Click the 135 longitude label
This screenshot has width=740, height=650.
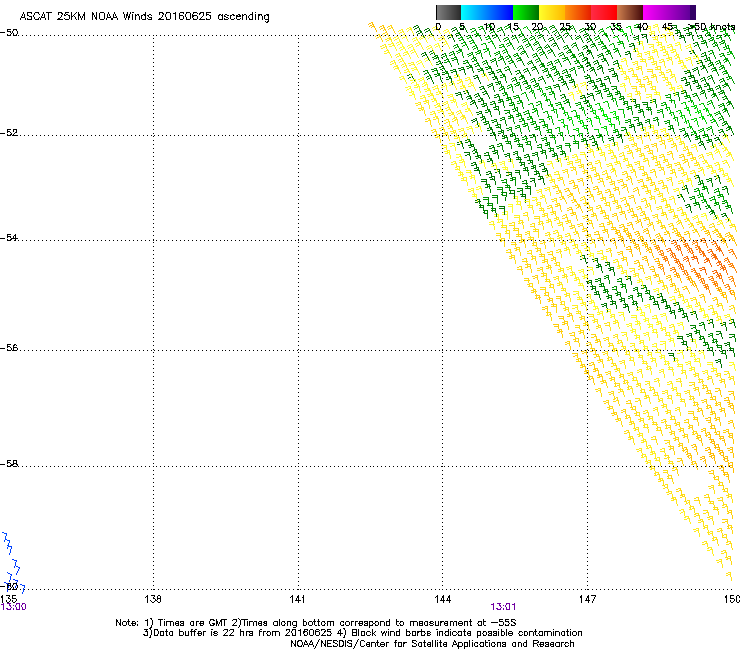coord(8,599)
